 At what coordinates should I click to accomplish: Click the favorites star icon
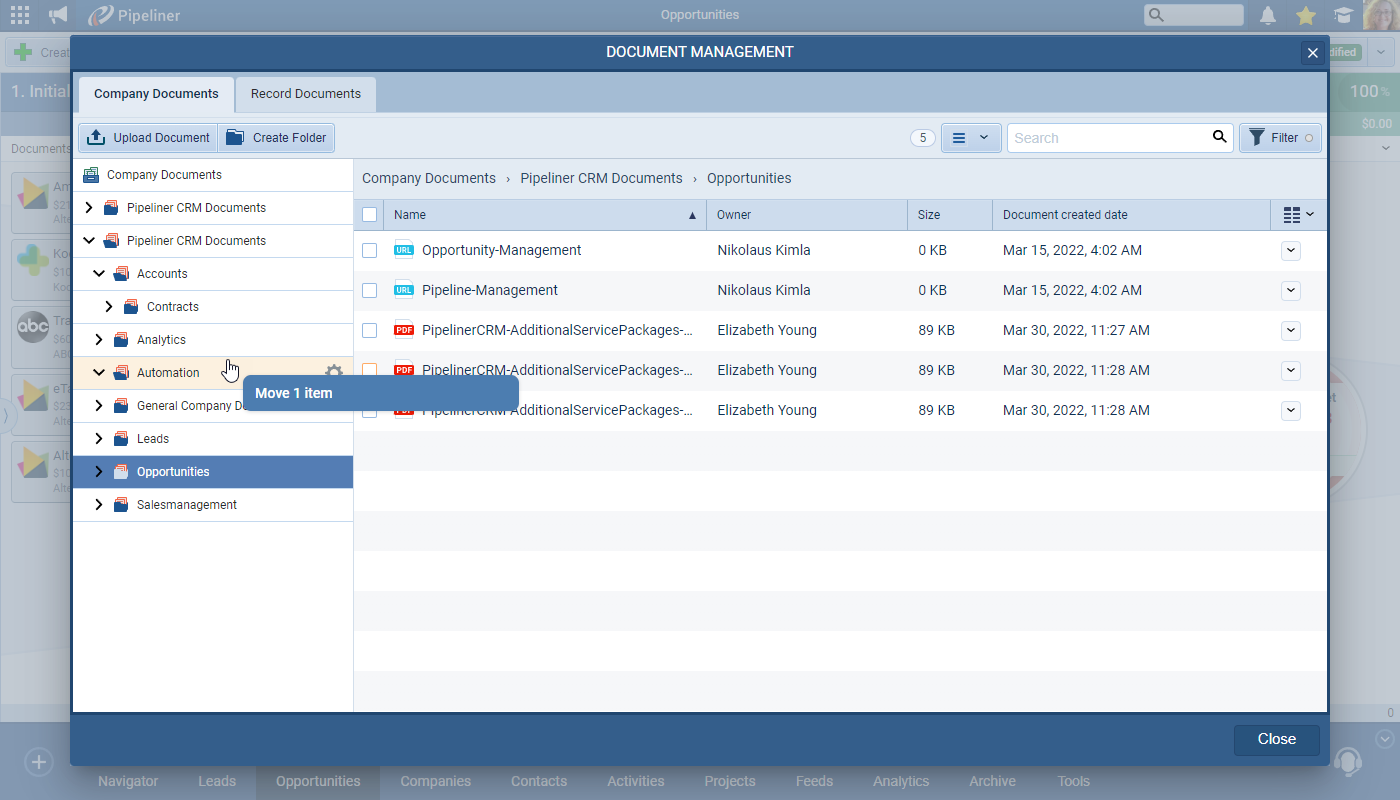tap(1305, 15)
